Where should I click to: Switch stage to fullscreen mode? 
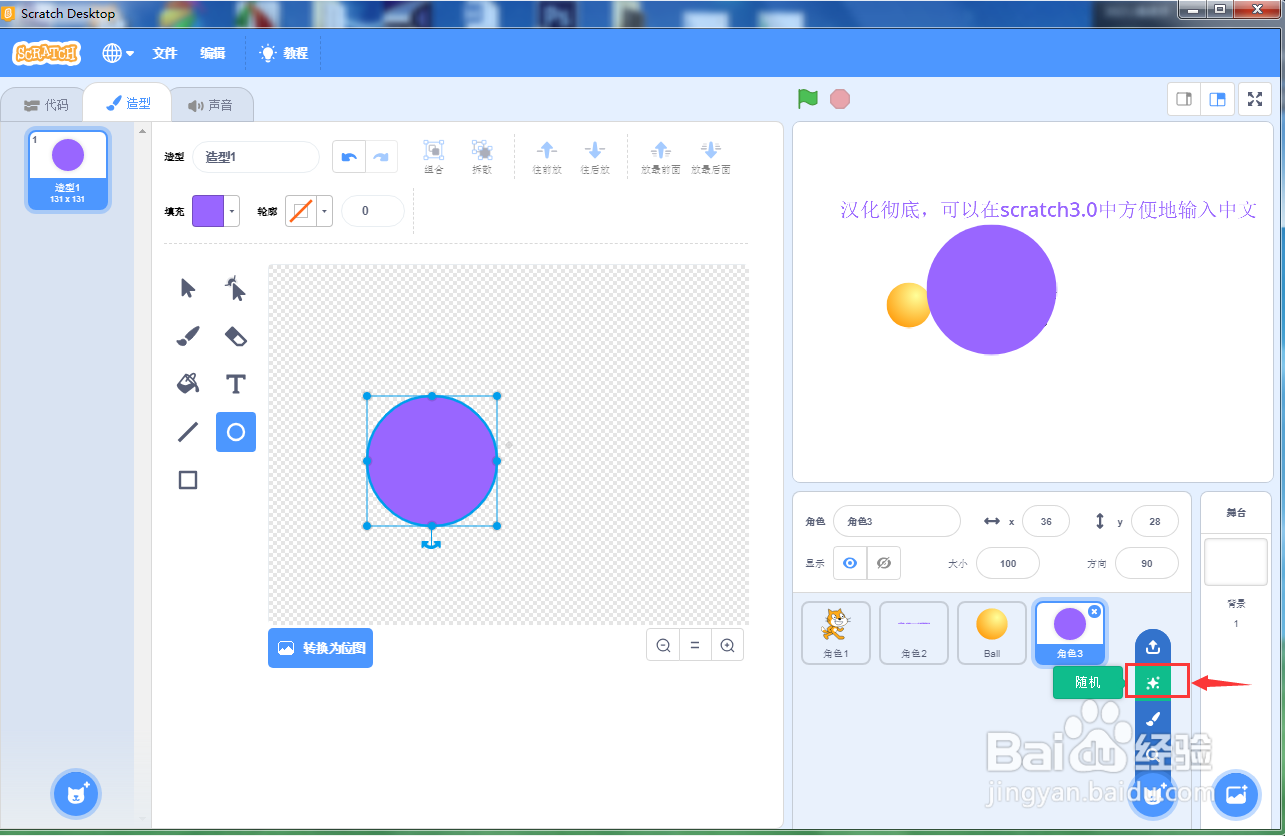(x=1254, y=98)
